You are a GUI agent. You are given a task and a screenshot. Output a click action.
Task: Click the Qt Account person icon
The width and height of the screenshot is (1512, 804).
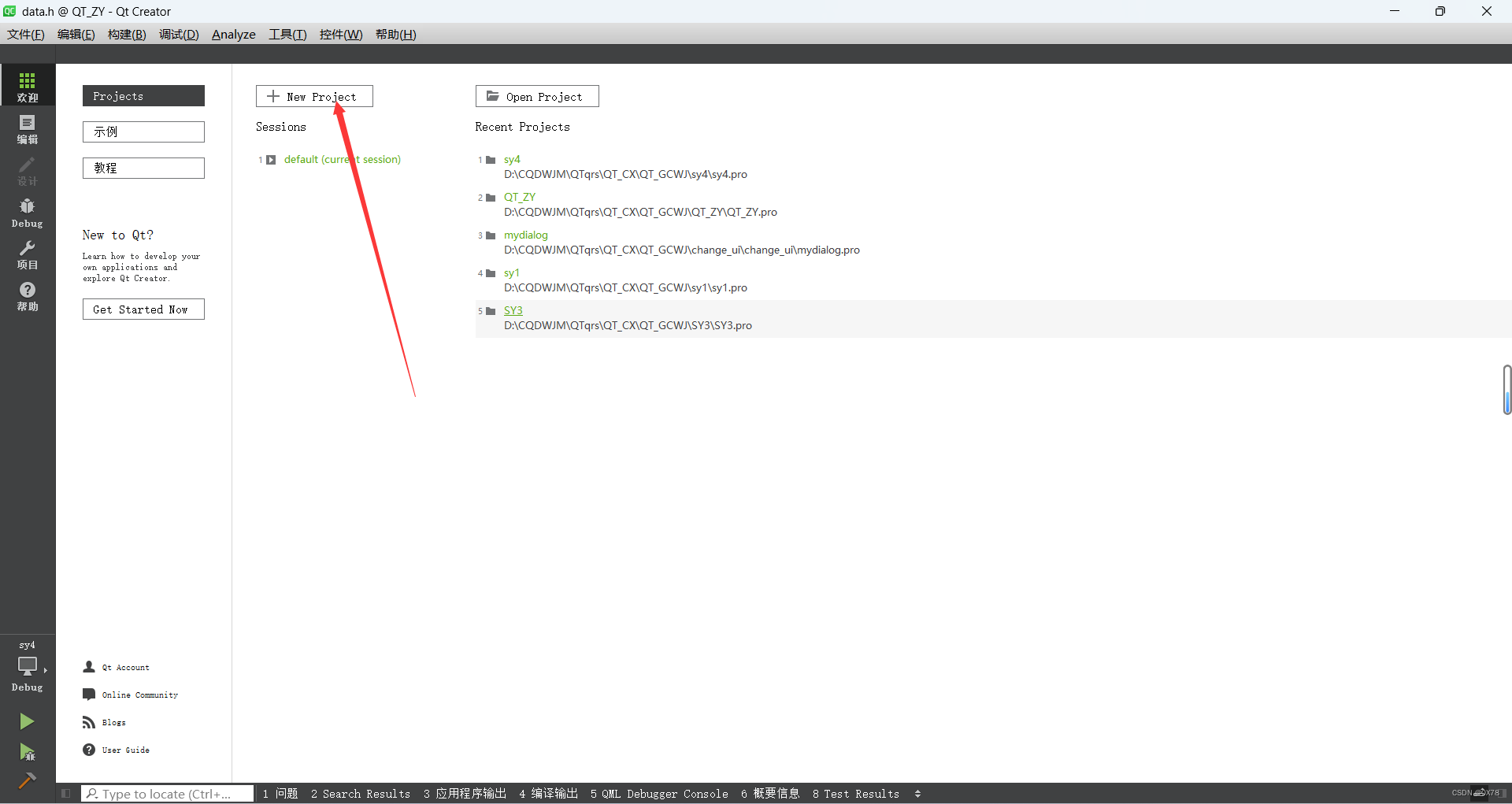click(x=89, y=666)
